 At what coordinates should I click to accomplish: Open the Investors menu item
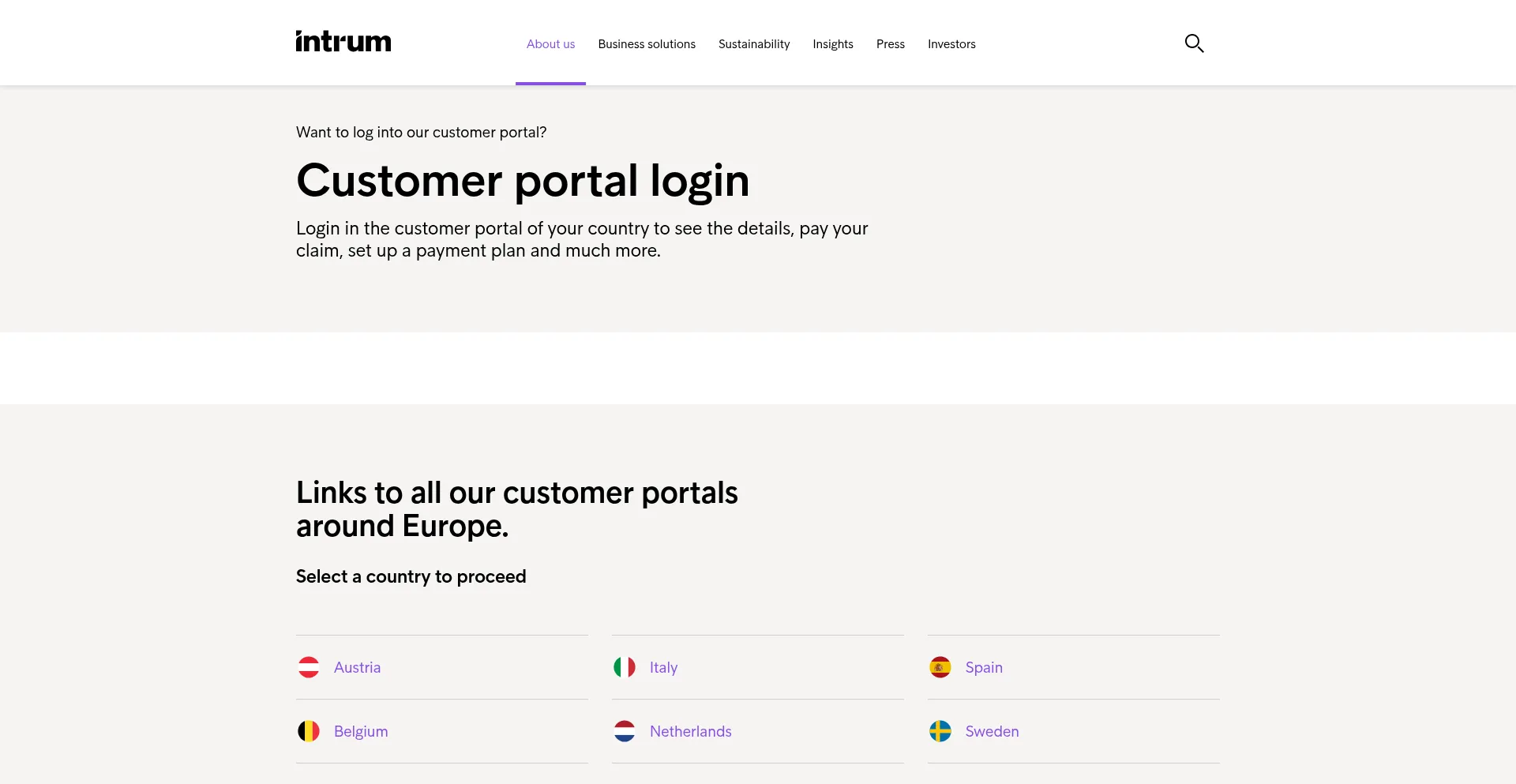coord(951,44)
